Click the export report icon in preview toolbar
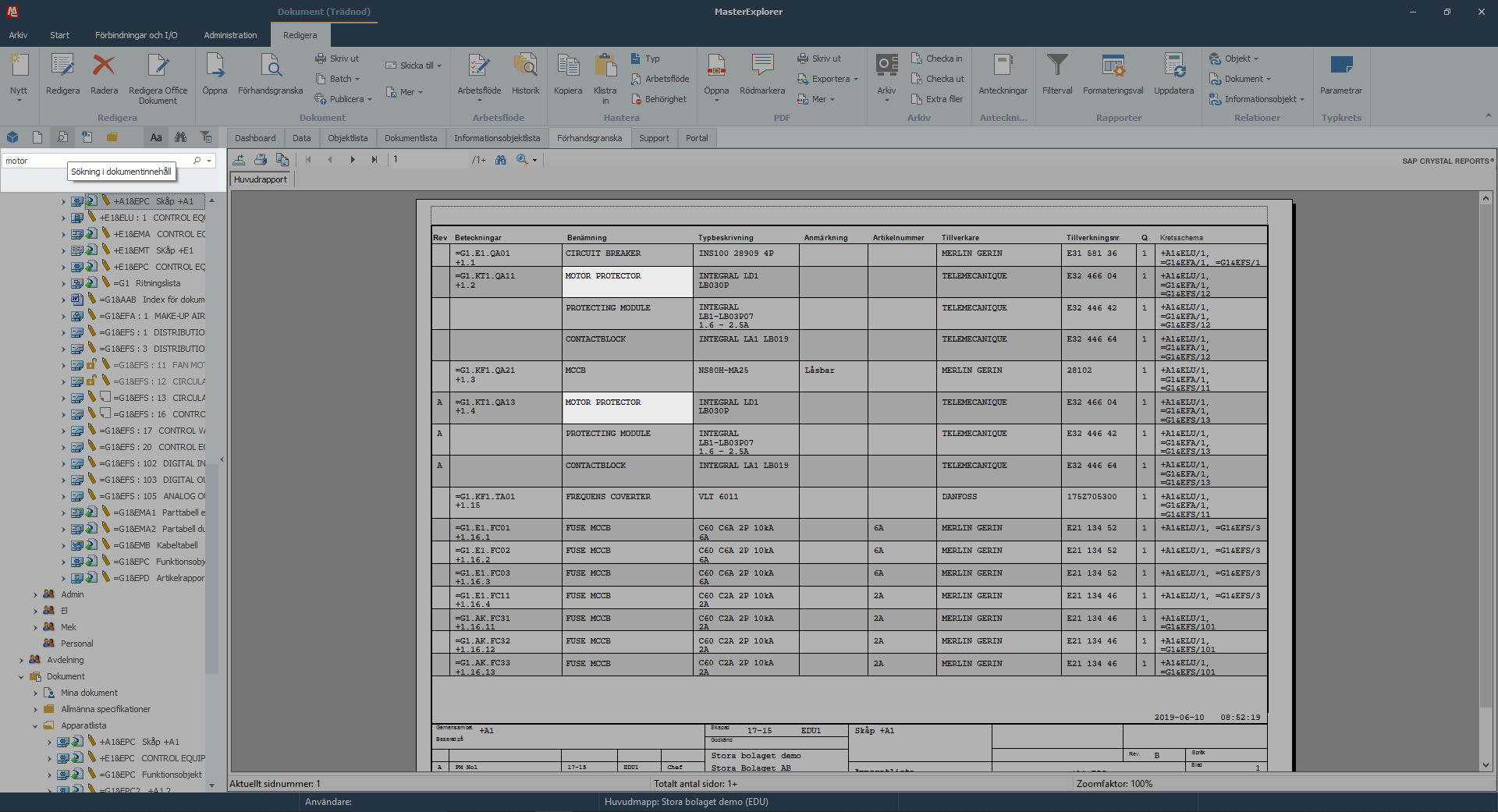The image size is (1498, 812). (239, 160)
